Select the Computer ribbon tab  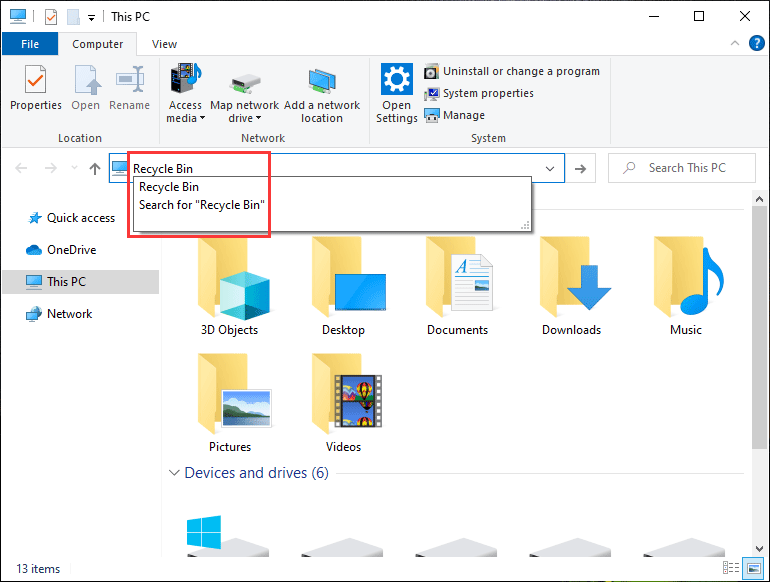click(x=97, y=44)
